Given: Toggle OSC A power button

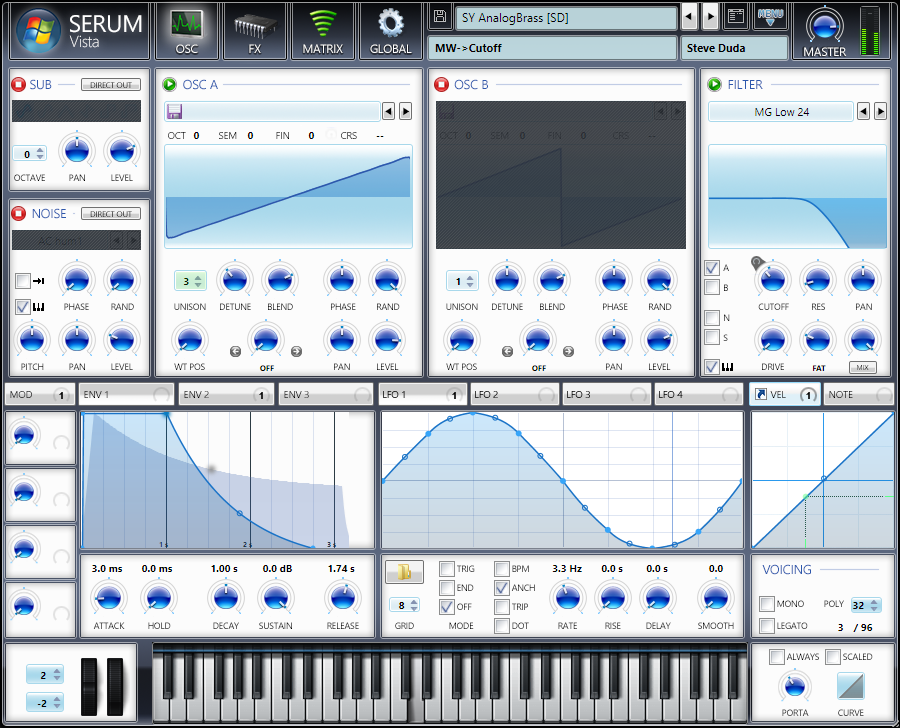Looking at the screenshot, I should point(169,84).
